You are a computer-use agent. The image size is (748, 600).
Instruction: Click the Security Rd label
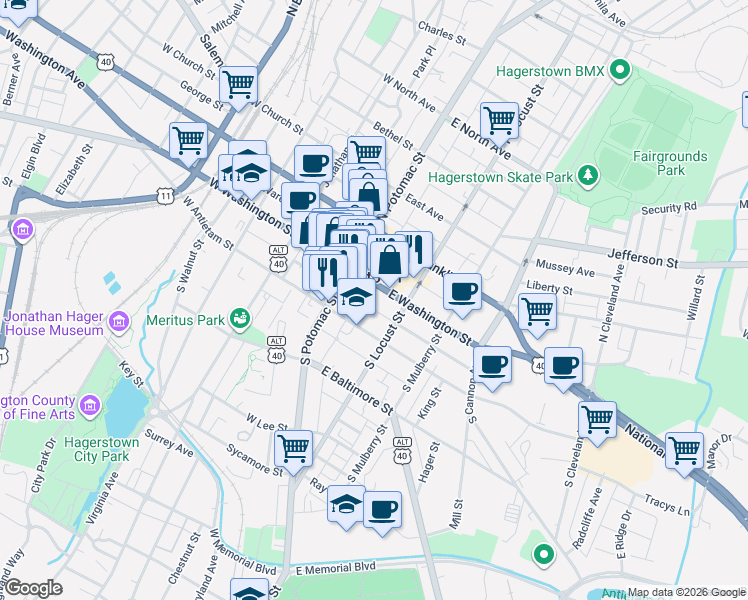[x=669, y=208]
